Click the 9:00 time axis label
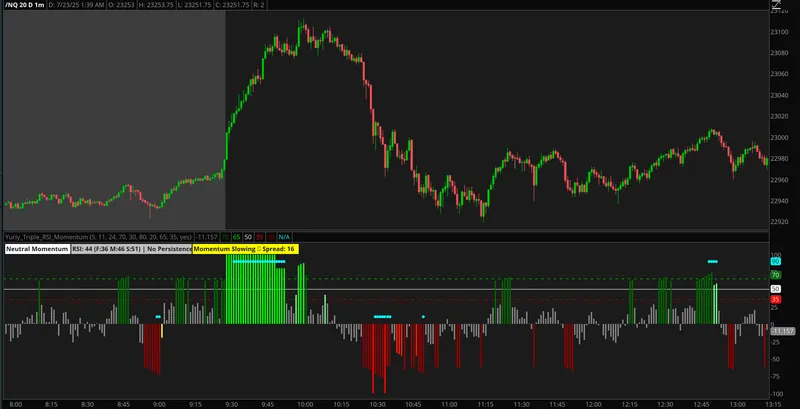 160,404
